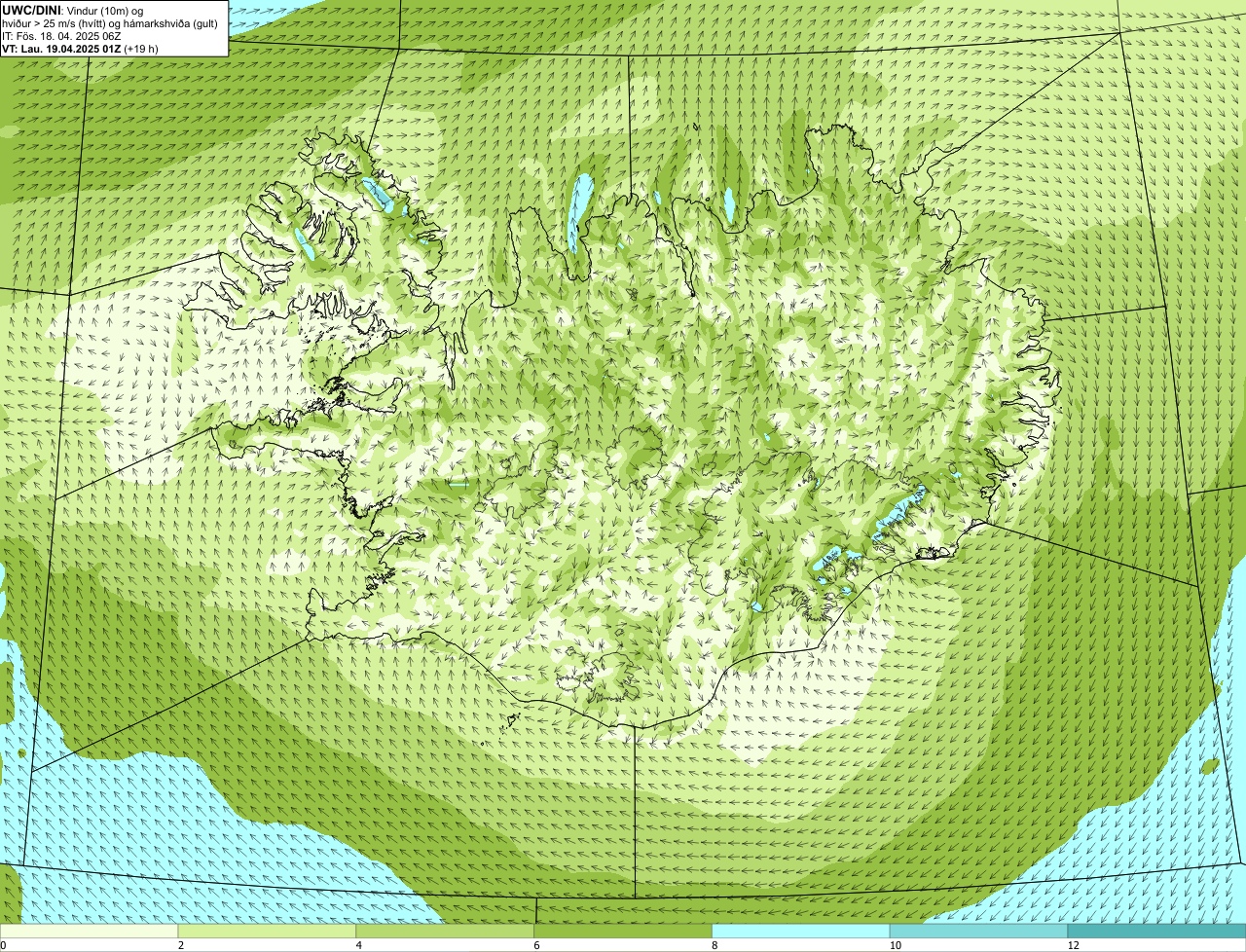Image resolution: width=1246 pixels, height=952 pixels.
Task: Select the teal above-12 color bar segment
Action: [1156, 931]
